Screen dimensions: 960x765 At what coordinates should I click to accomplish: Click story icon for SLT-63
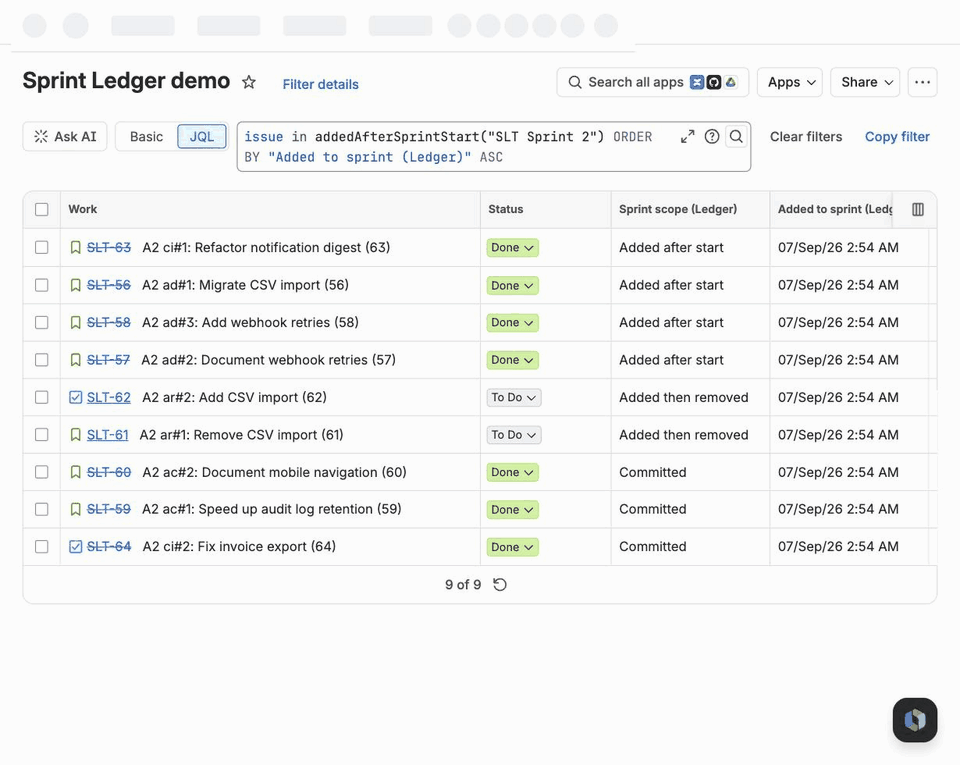point(75,247)
